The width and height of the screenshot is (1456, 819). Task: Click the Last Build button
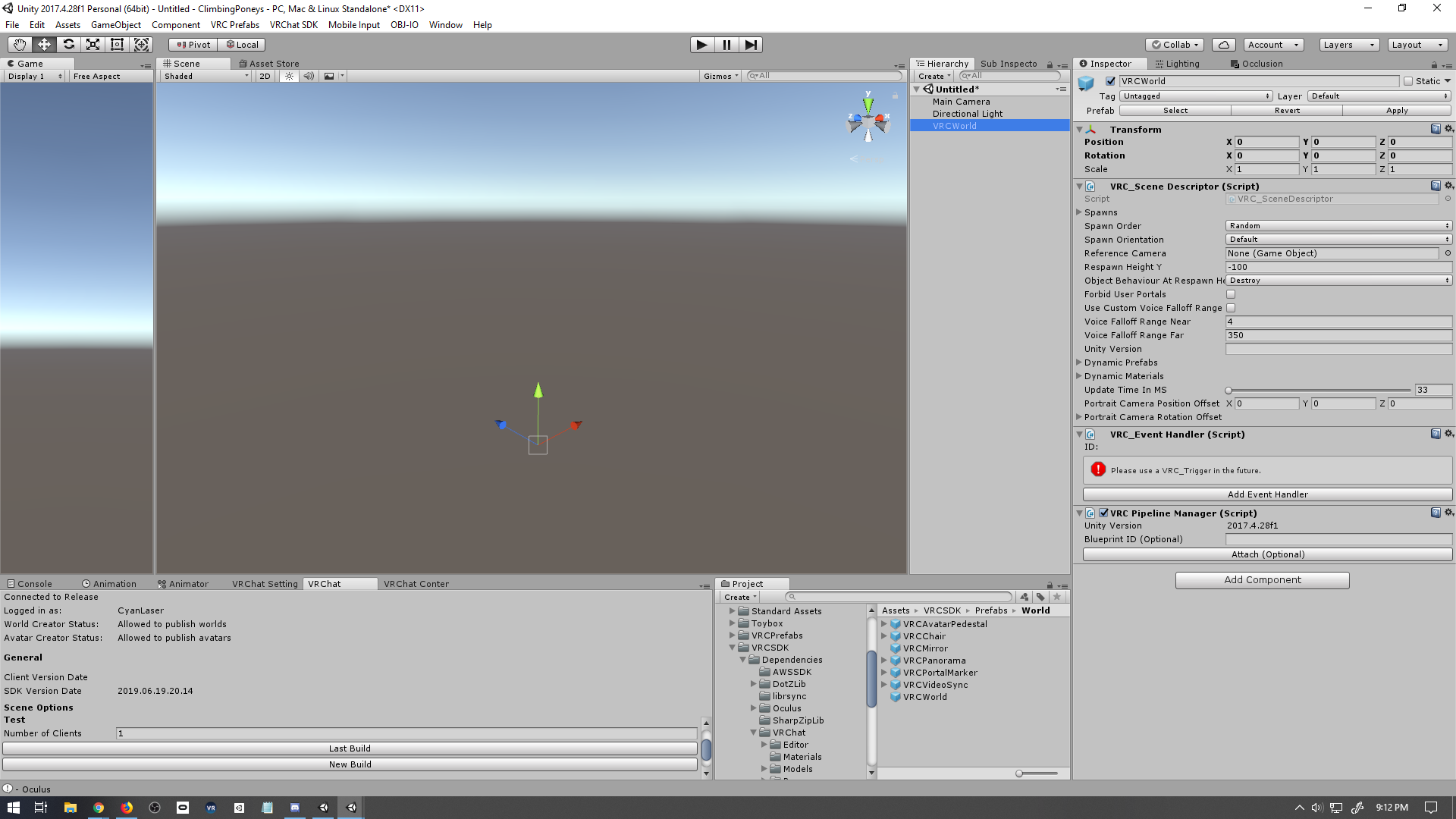coord(350,748)
